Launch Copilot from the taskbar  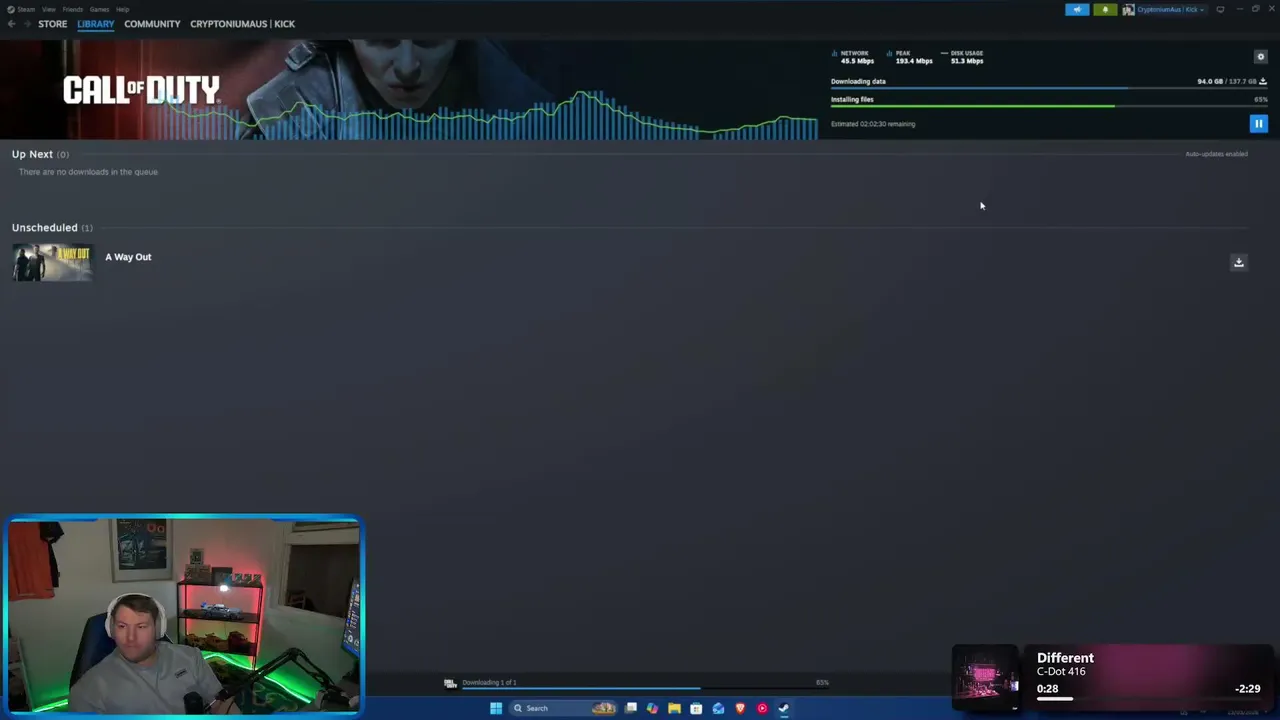click(652, 708)
